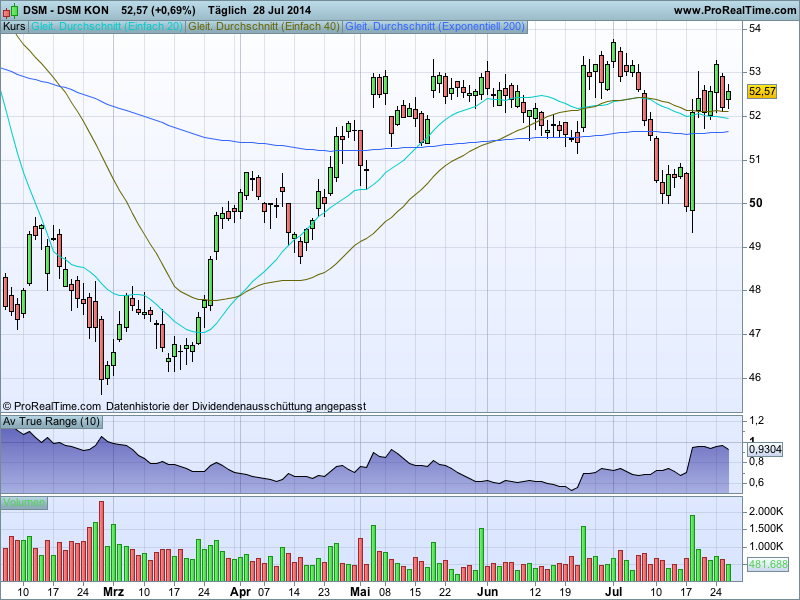This screenshot has height=600, width=800.
Task: Click the yellow 52,57 current price tag
Action: (762, 92)
